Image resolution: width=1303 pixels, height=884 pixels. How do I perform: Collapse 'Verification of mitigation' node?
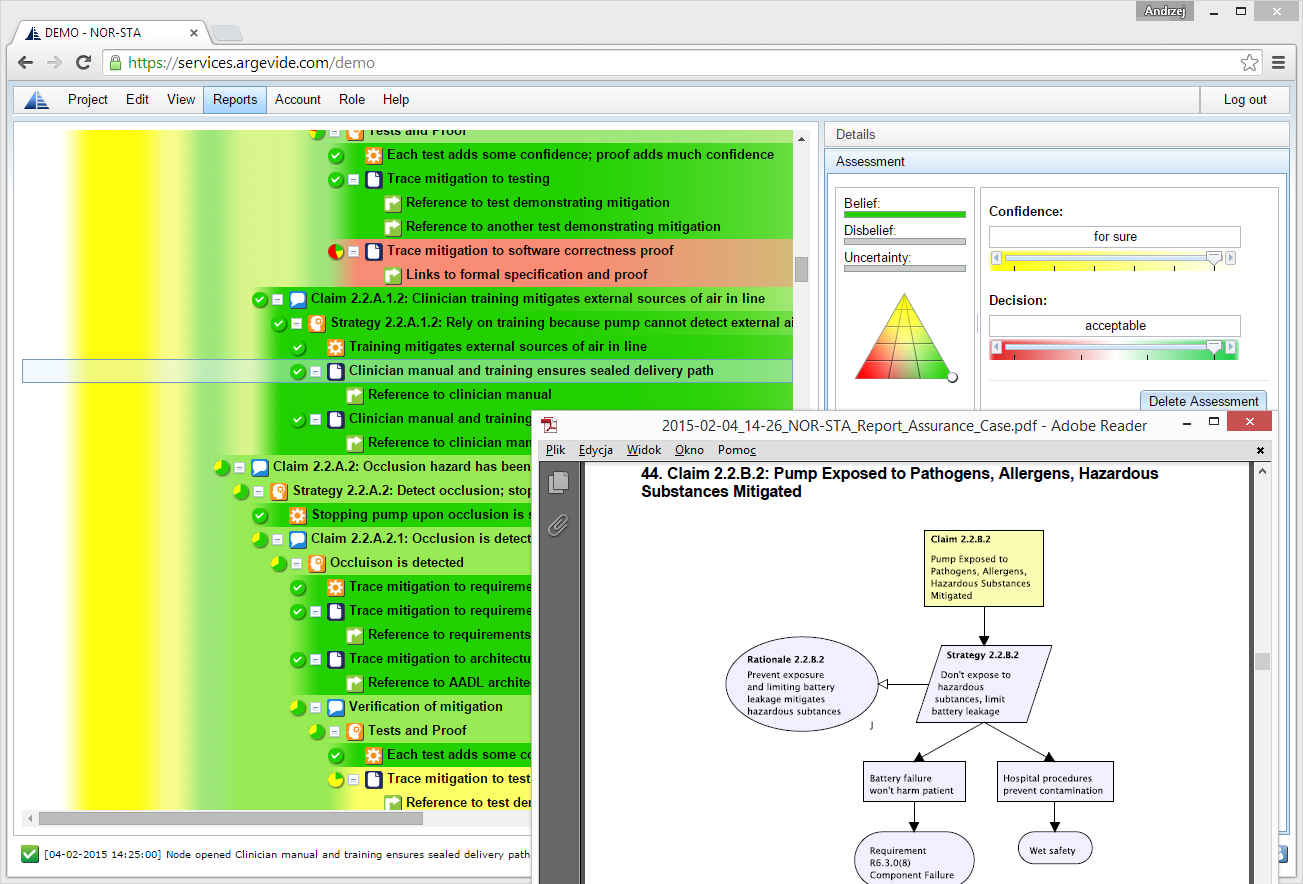(x=316, y=707)
